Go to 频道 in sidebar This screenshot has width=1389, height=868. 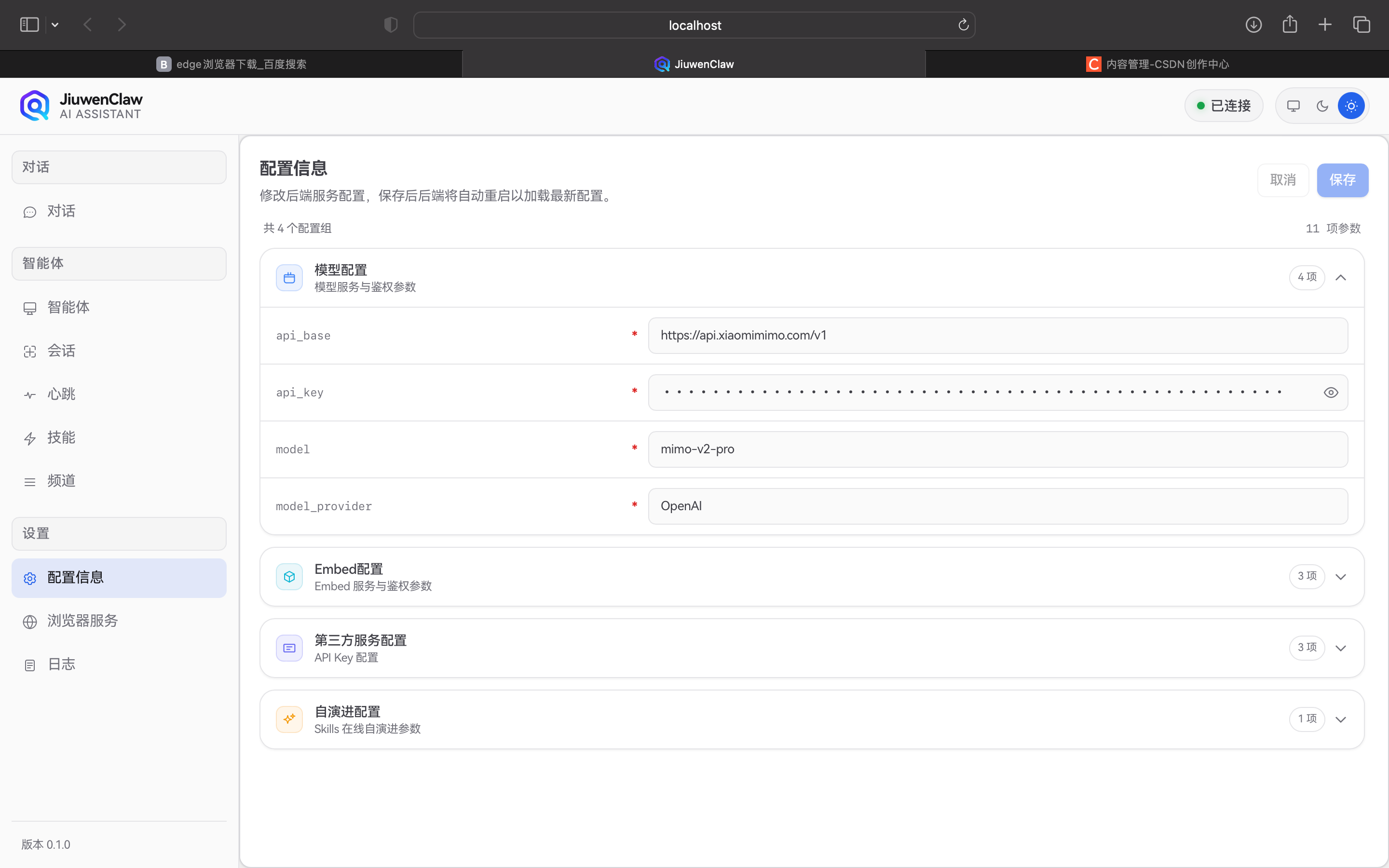point(61,481)
